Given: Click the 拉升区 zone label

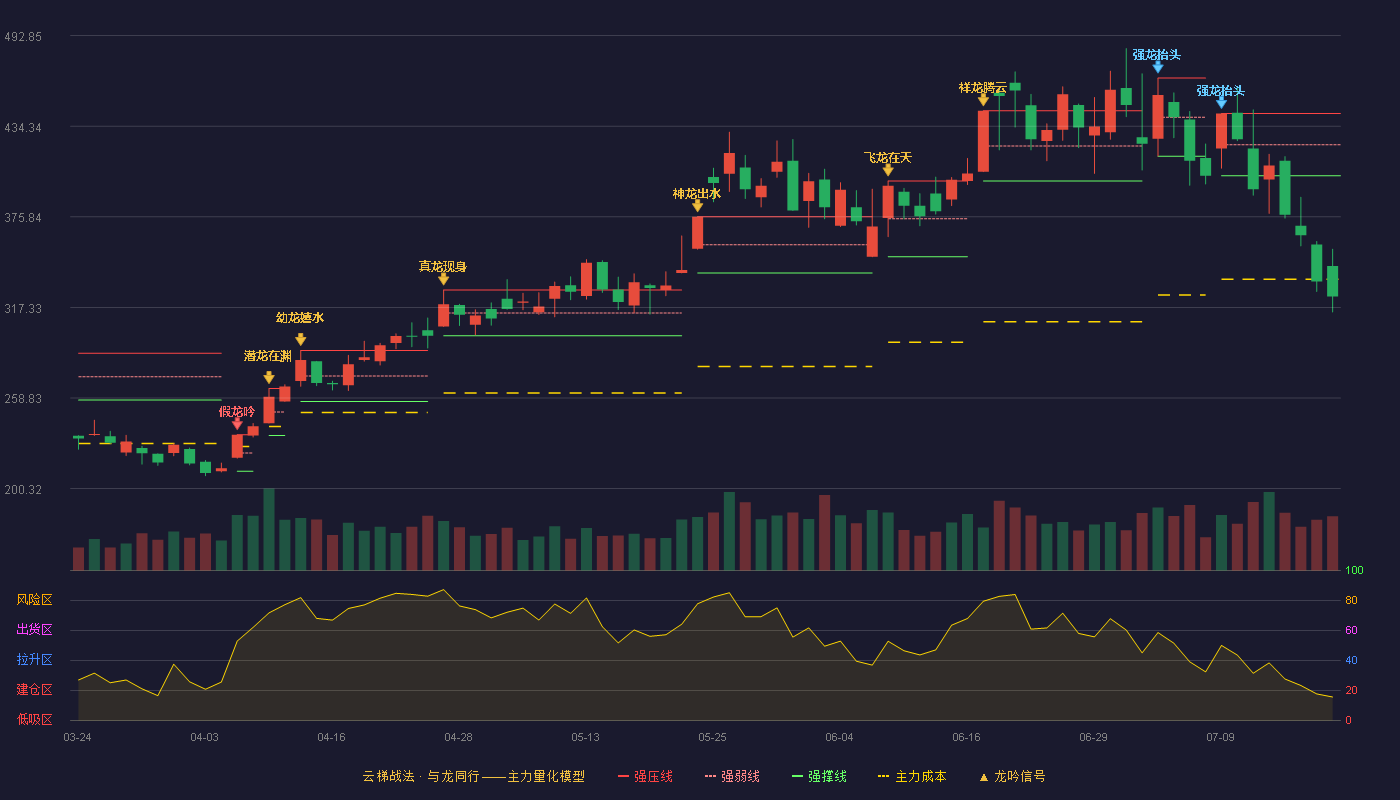Looking at the screenshot, I should coord(34,660).
